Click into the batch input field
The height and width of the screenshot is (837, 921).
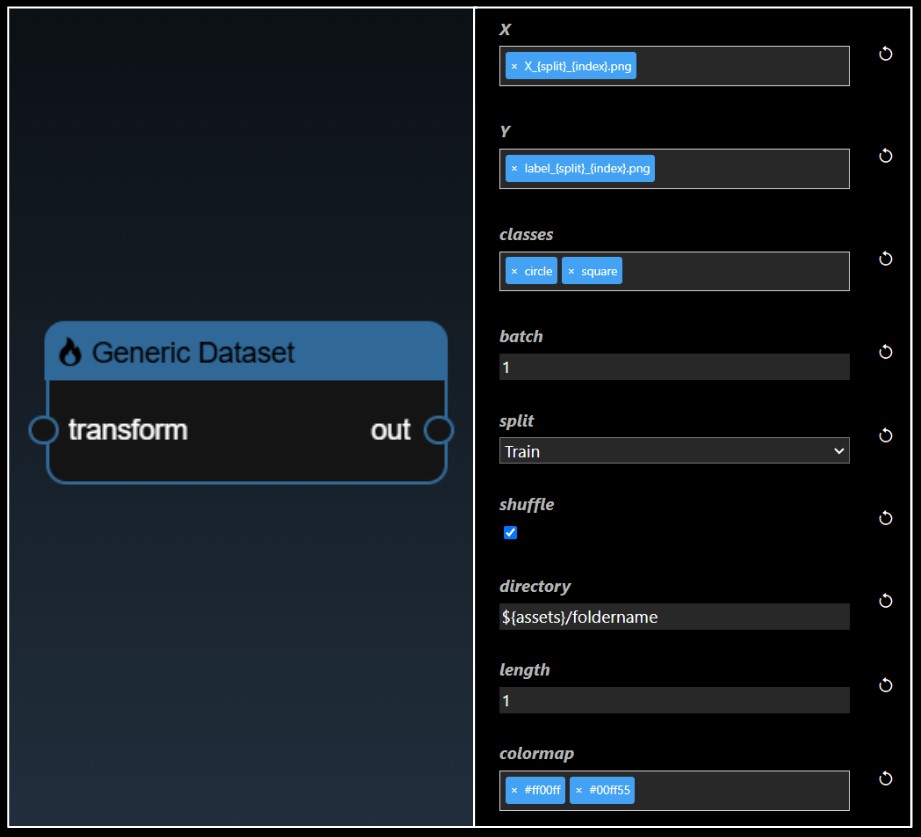point(674,367)
